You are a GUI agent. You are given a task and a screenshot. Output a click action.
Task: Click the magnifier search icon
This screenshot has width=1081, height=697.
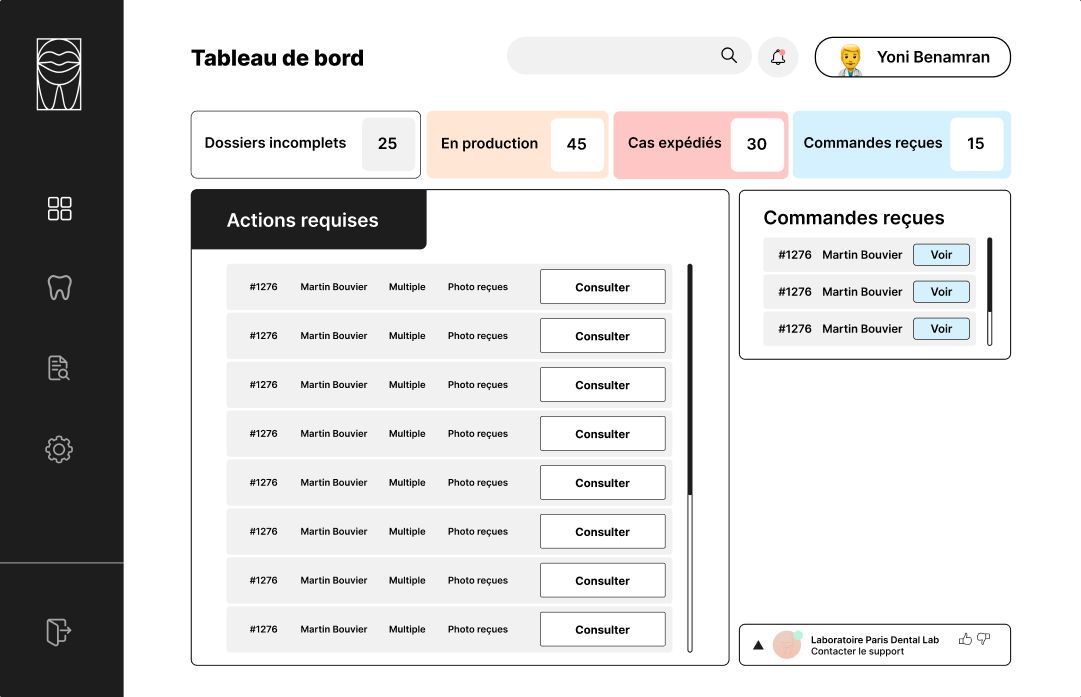click(729, 56)
